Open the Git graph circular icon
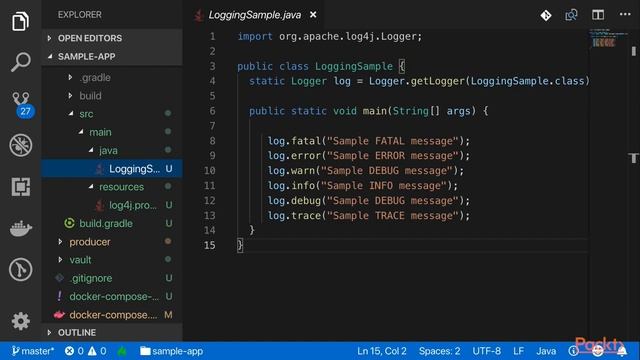Viewport: 640px width, 360px height. click(x=20, y=269)
